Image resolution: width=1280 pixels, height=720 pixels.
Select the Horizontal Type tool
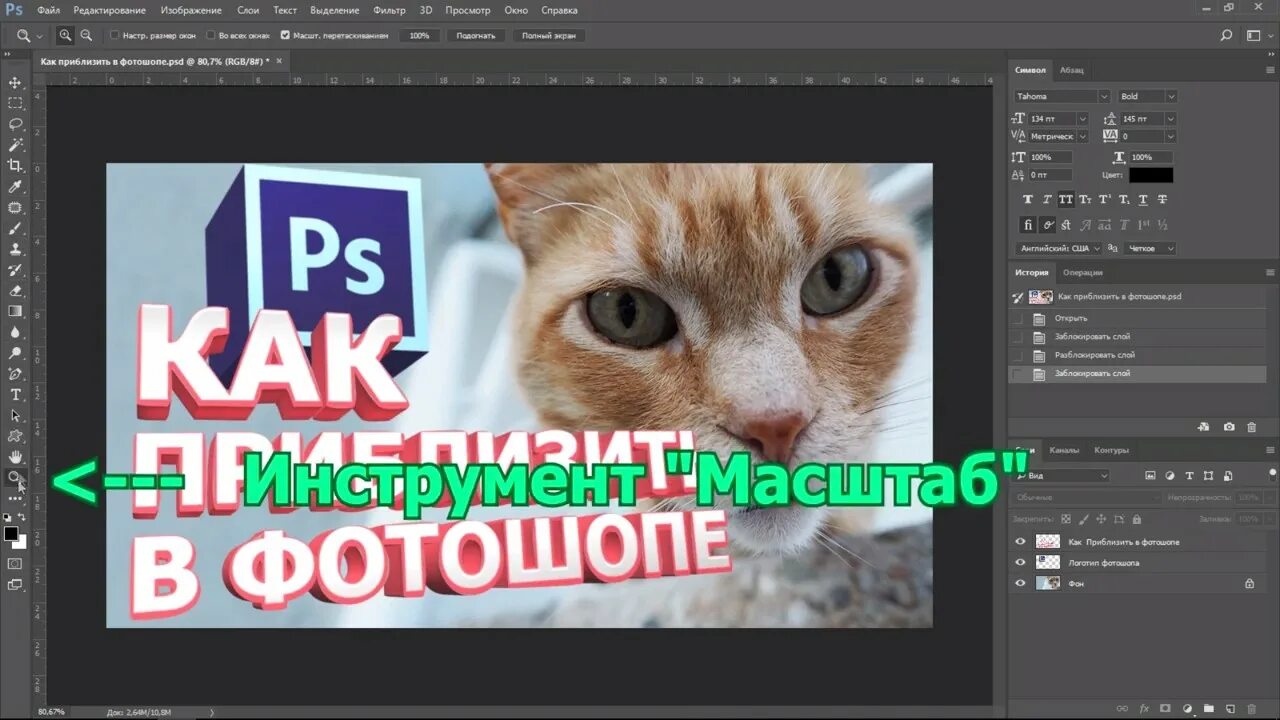pyautogui.click(x=15, y=395)
